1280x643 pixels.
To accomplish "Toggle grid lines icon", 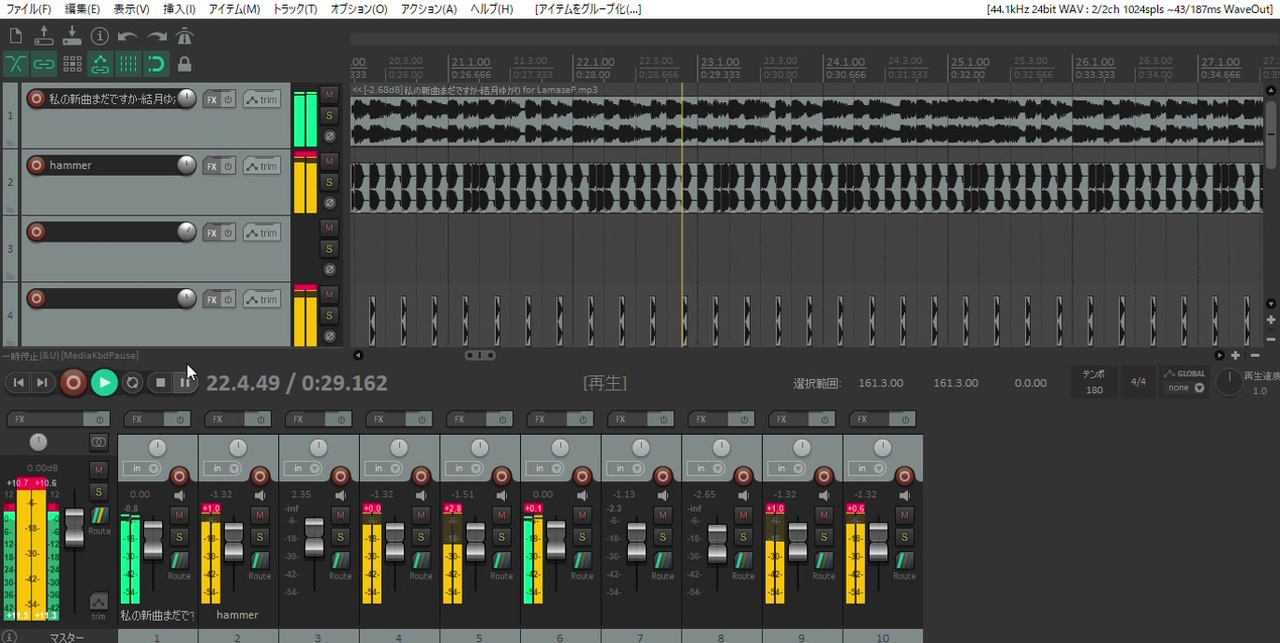I will 128,64.
